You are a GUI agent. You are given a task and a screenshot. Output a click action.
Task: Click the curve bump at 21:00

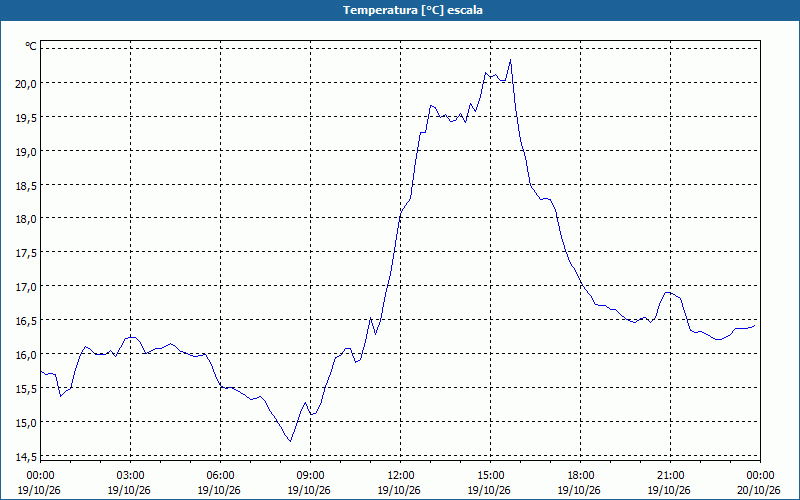(668, 293)
